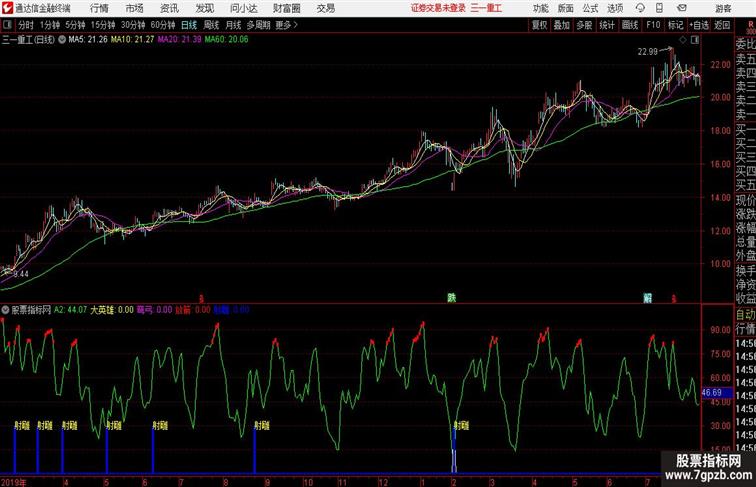Click the month 10 time axis label
This screenshot has height=487, width=756.
tap(308, 482)
